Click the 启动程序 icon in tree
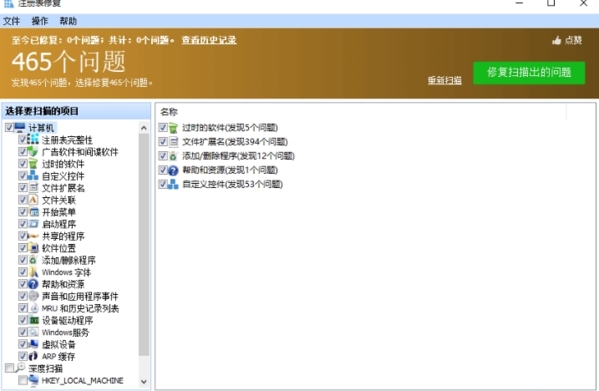The image size is (599, 391). 33,224
